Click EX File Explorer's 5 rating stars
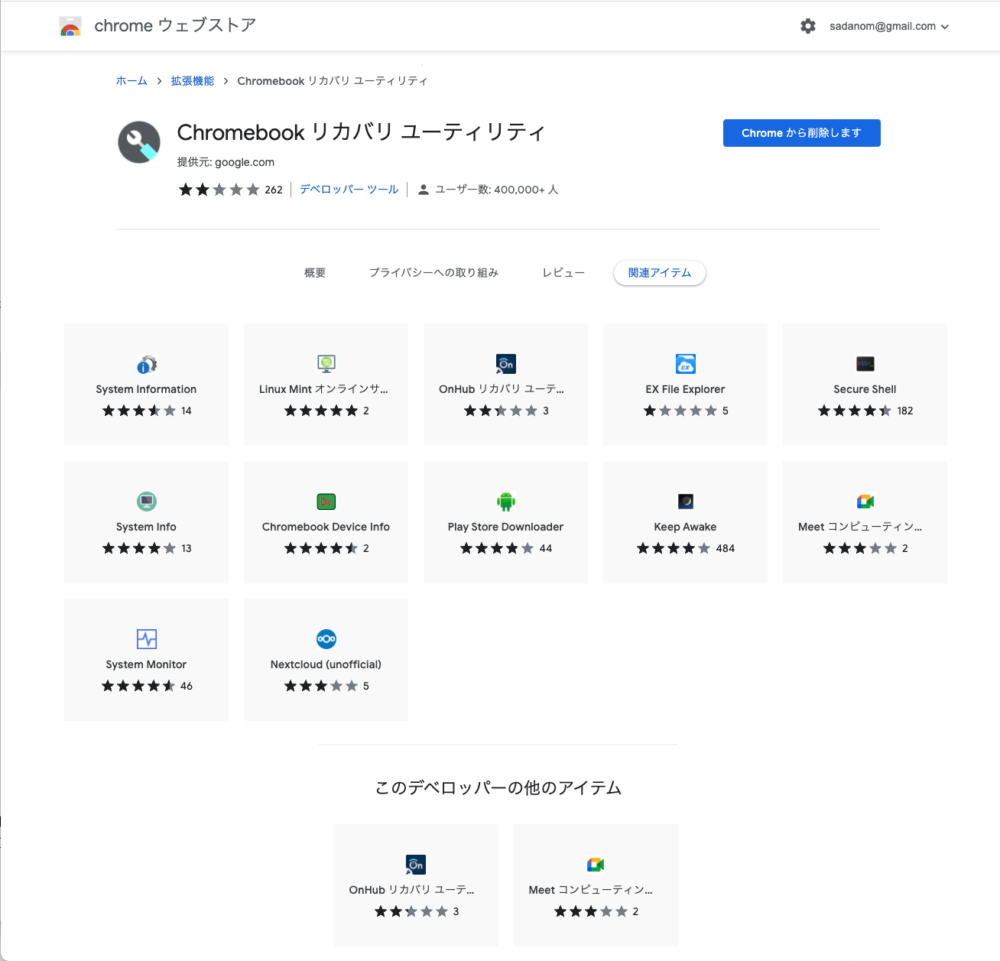Viewport: 1000px width, 961px height. 680,411
